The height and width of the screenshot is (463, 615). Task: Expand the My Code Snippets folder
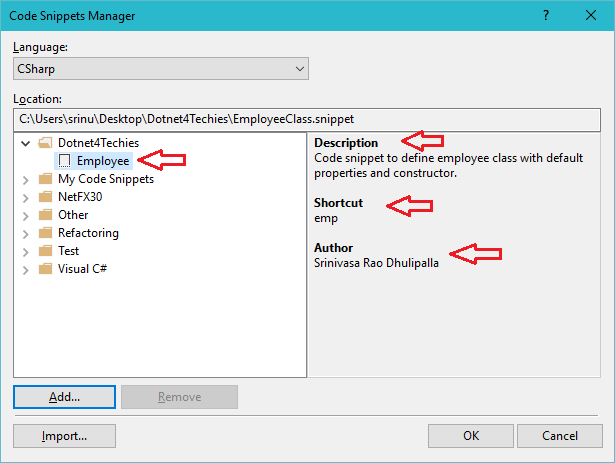click(x=25, y=180)
